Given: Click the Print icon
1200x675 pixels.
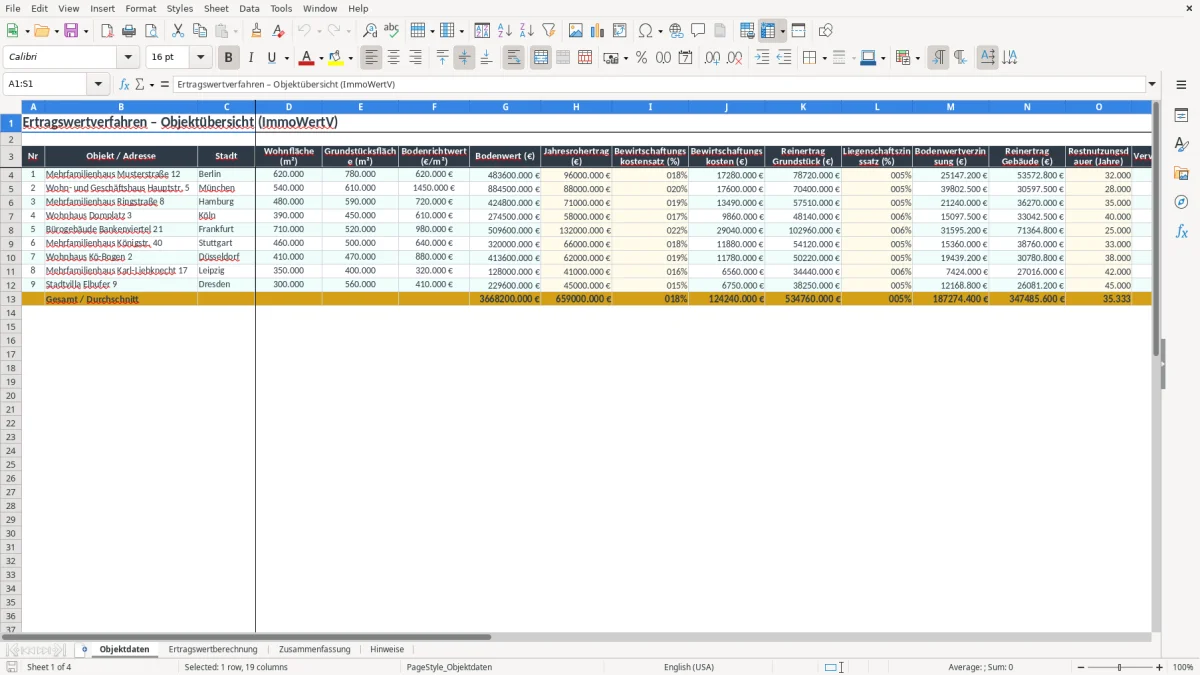Looking at the screenshot, I should coord(129,31).
